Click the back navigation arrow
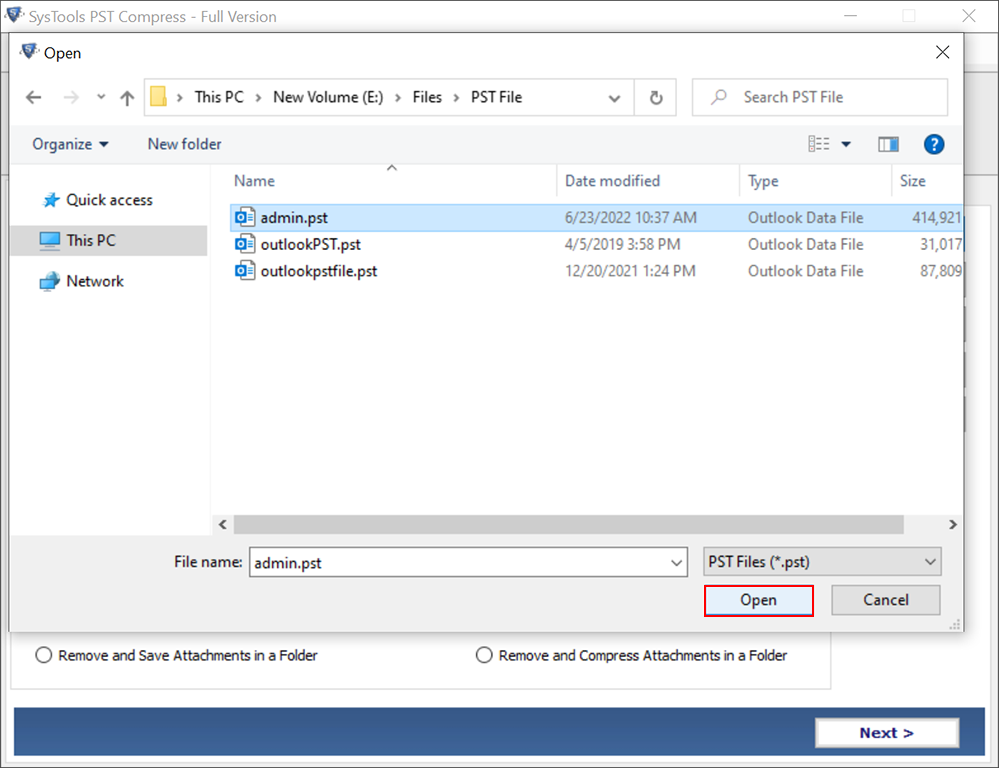The image size is (999, 768). pos(33,97)
